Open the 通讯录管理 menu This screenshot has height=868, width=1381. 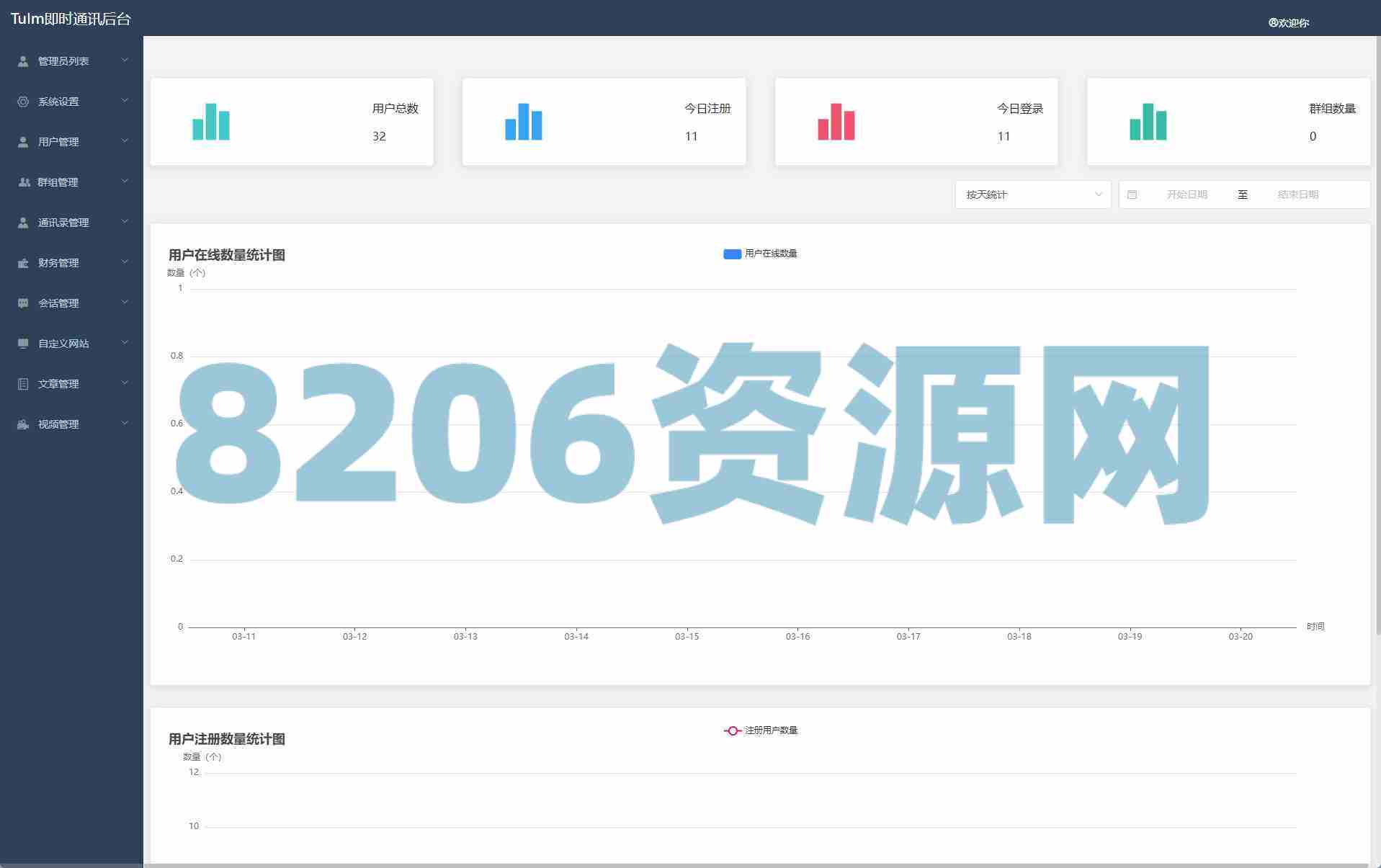pos(71,223)
